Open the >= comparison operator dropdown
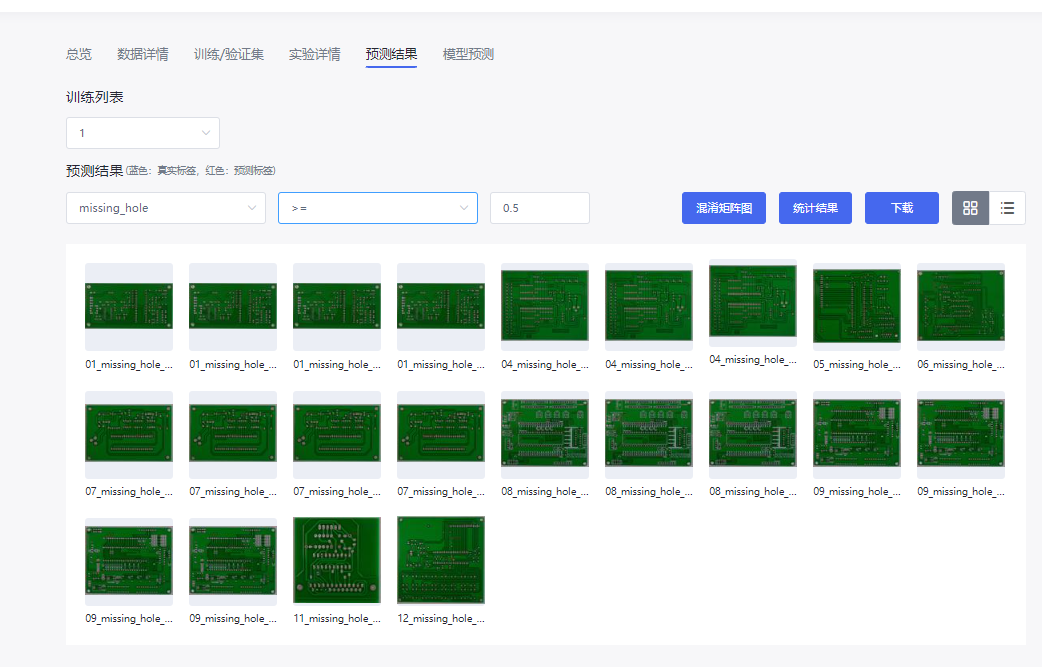The width and height of the screenshot is (1042, 667). click(x=378, y=208)
